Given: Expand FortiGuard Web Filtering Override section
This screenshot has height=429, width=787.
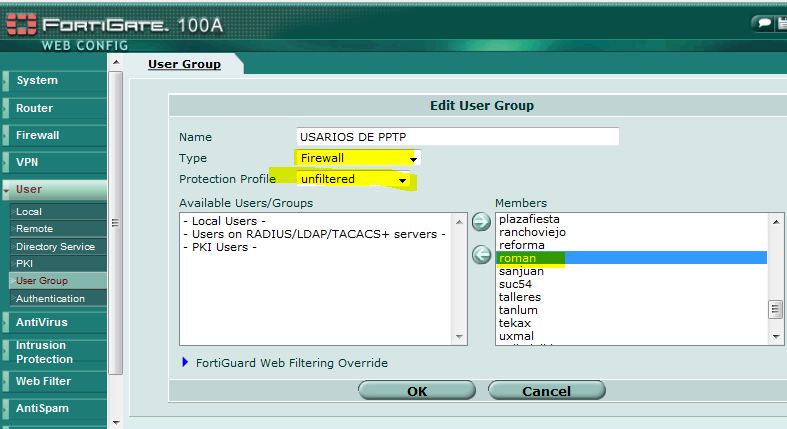Looking at the screenshot, I should point(185,362).
